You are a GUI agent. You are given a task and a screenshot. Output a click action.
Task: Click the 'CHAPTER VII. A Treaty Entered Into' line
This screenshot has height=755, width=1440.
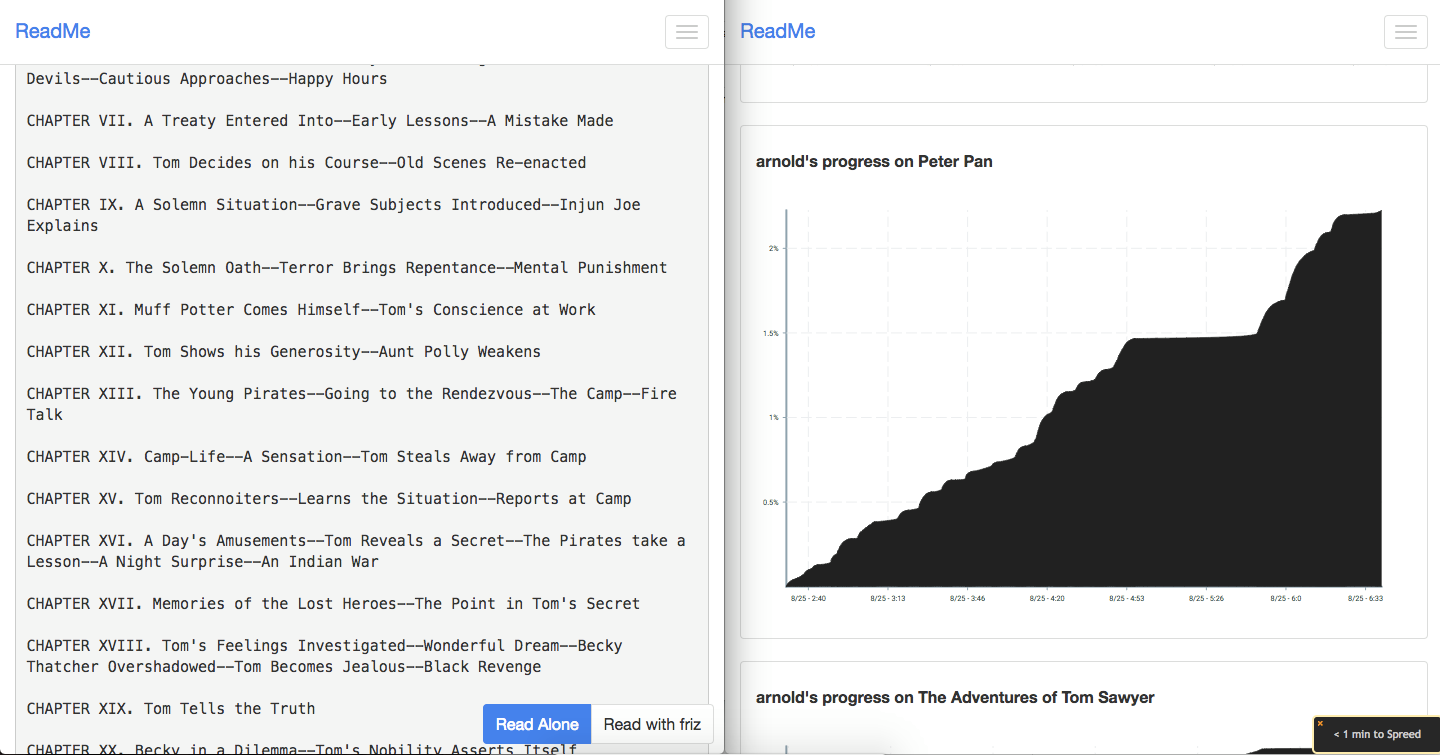[320, 121]
